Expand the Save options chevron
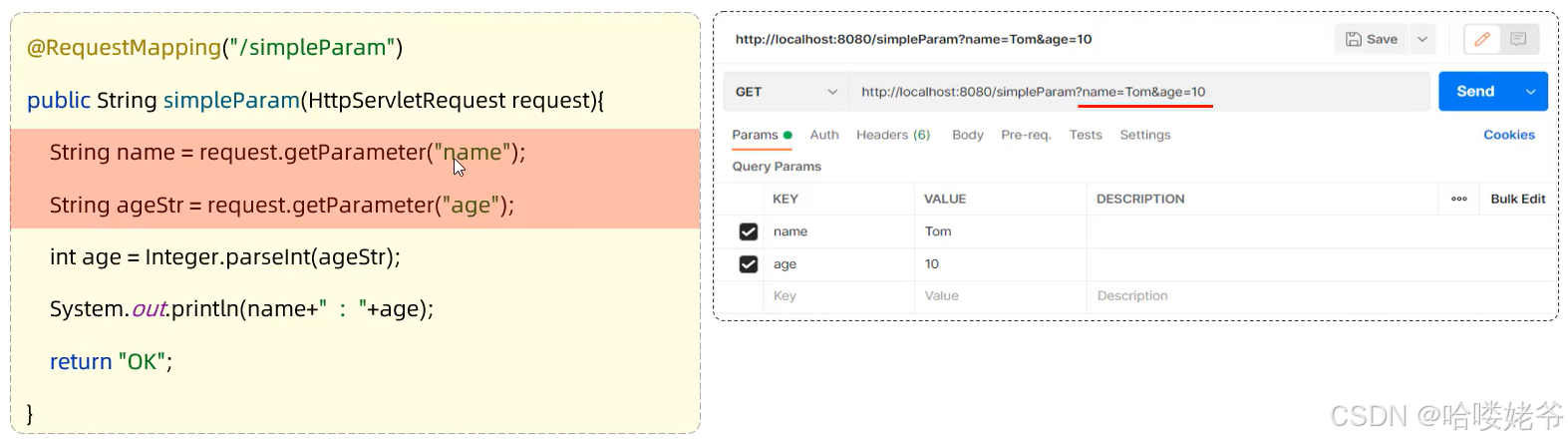This screenshot has width=1568, height=443. tap(1422, 39)
